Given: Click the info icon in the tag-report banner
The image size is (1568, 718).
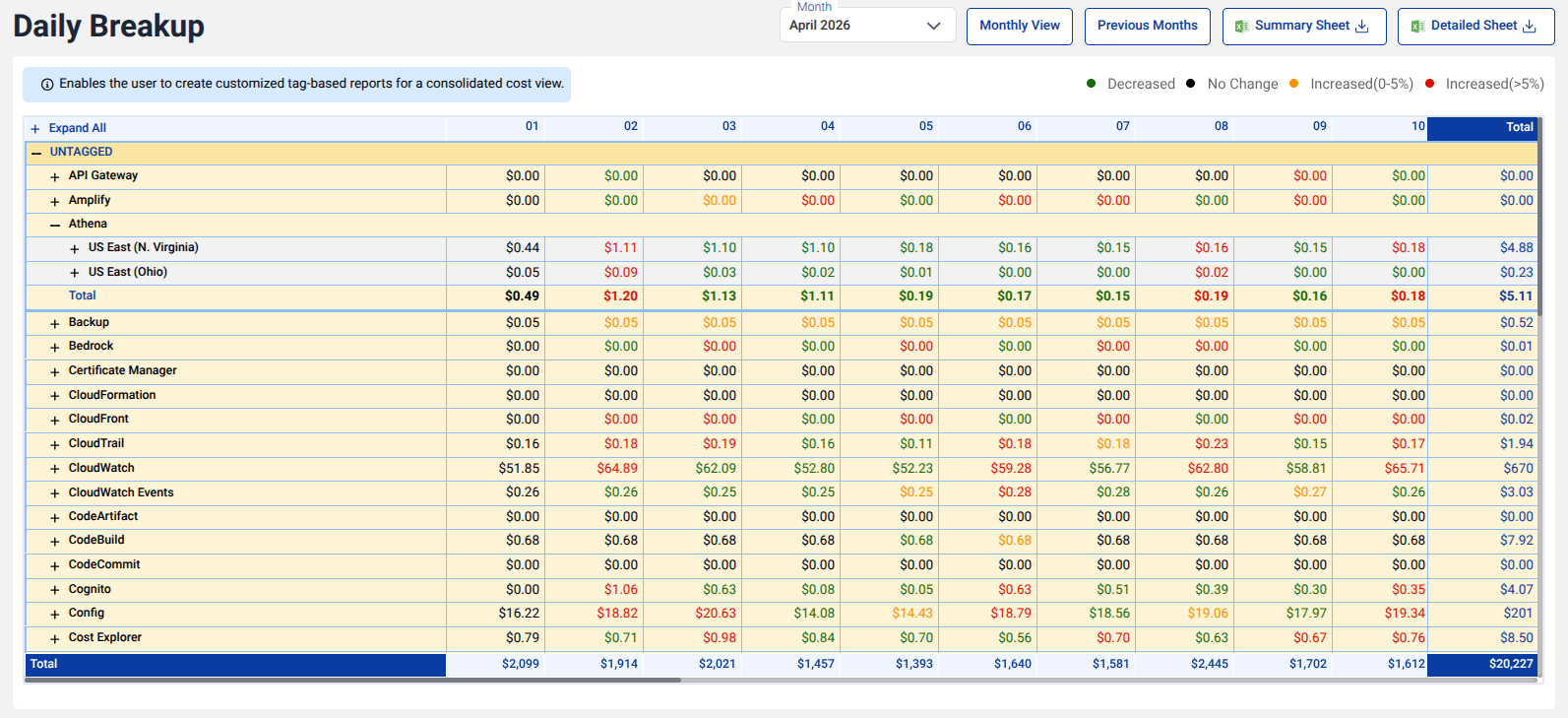Looking at the screenshot, I should (46, 85).
